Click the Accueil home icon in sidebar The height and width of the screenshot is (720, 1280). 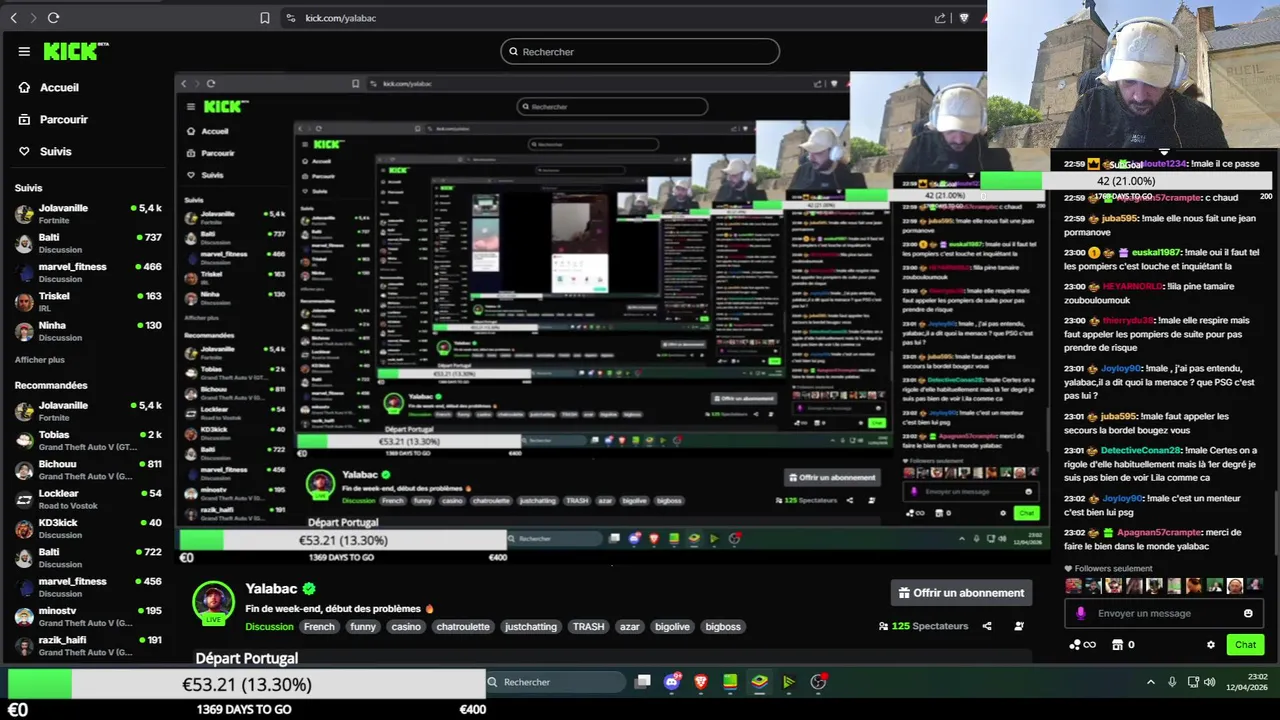click(x=24, y=87)
